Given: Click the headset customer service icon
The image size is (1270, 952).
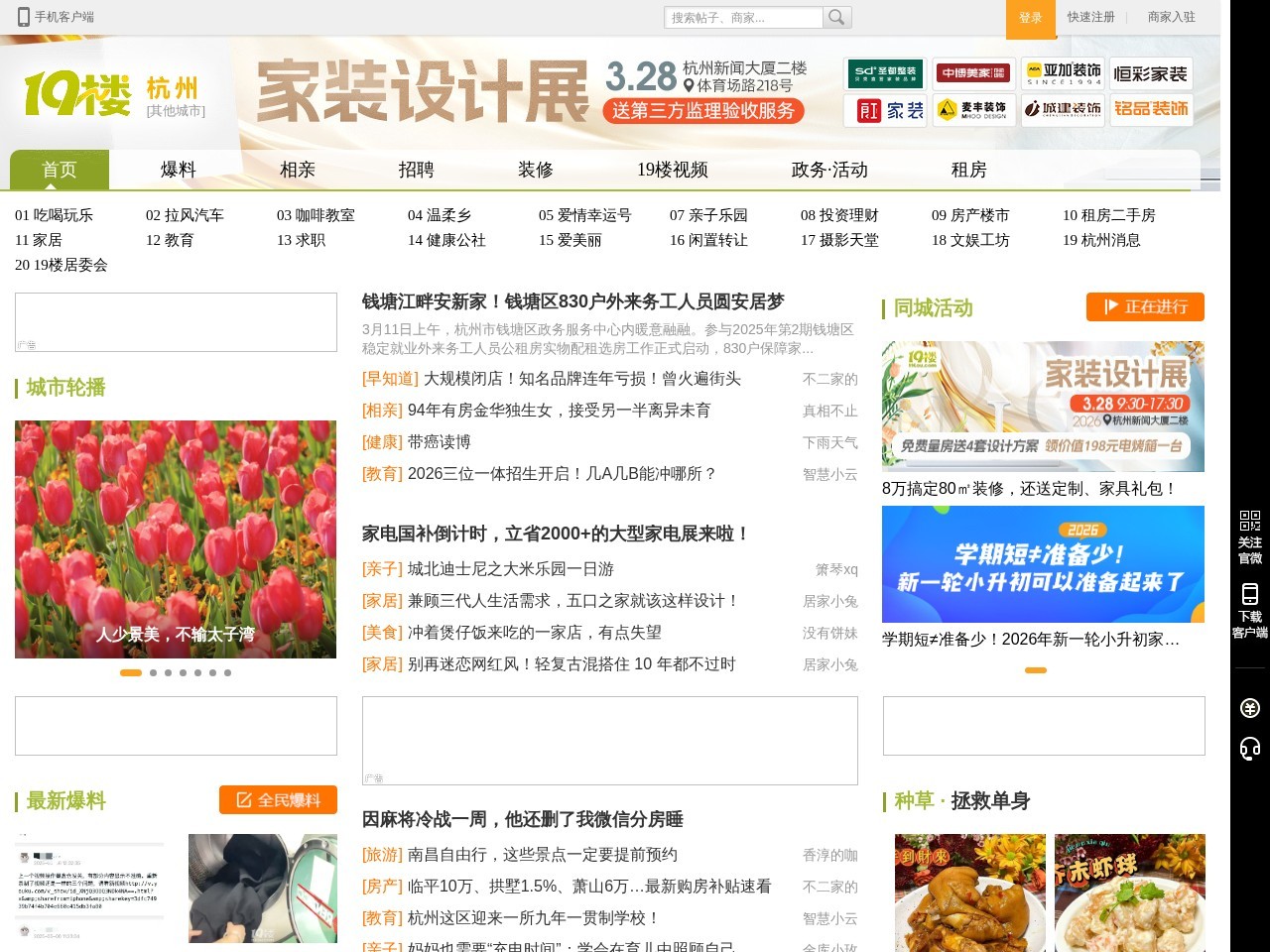Looking at the screenshot, I should pyautogui.click(x=1249, y=749).
